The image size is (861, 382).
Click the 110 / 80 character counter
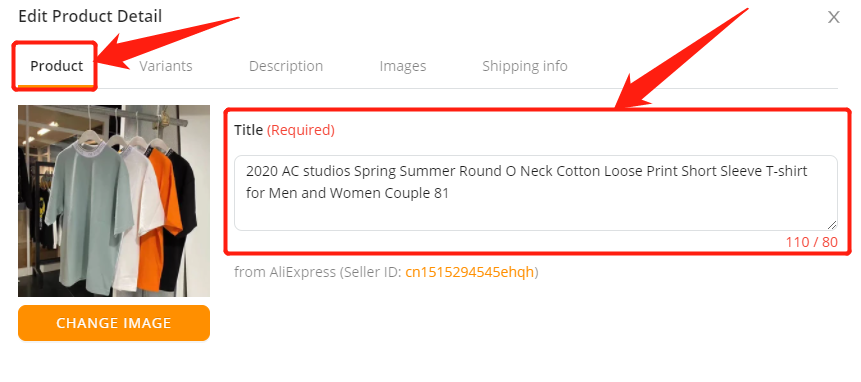(x=812, y=241)
